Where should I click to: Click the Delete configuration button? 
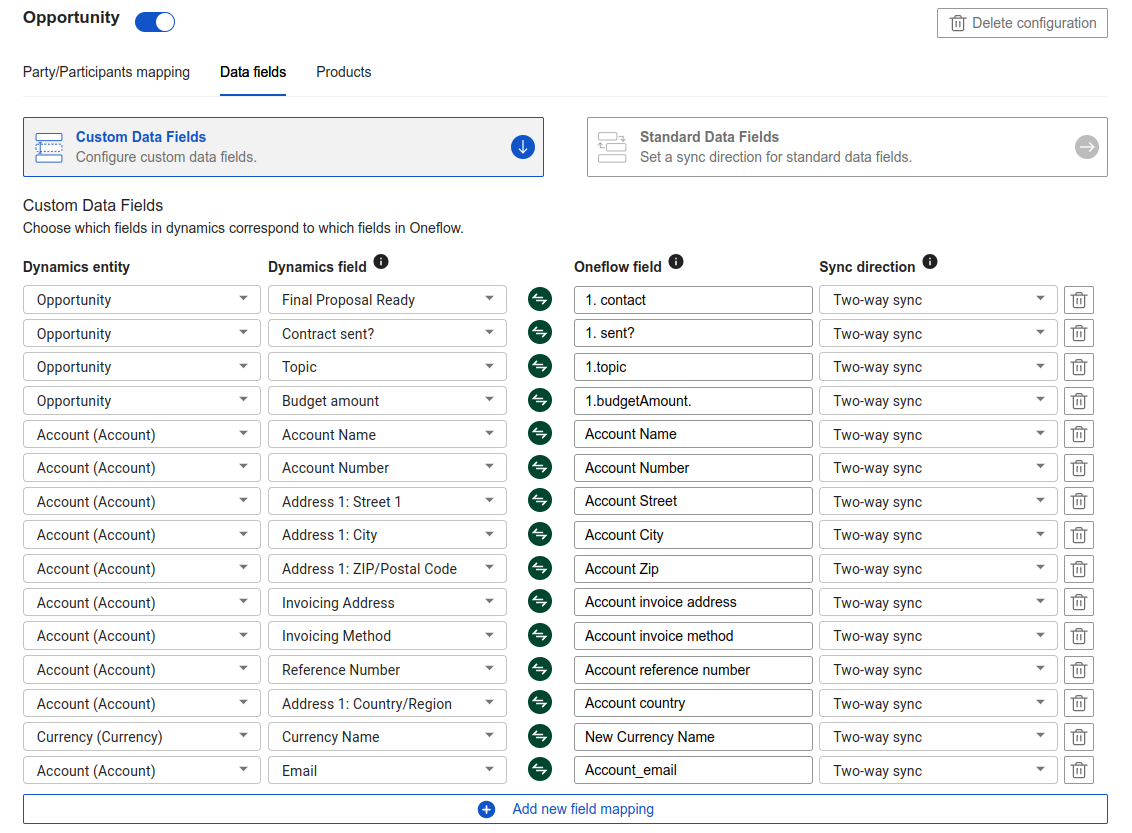click(1022, 23)
